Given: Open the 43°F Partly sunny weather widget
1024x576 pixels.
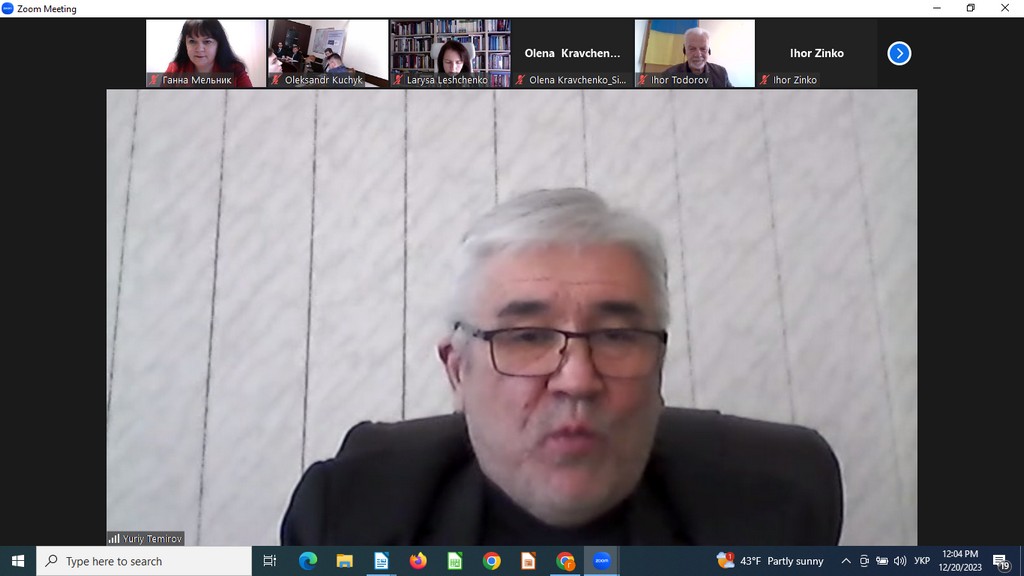Looking at the screenshot, I should coord(770,561).
